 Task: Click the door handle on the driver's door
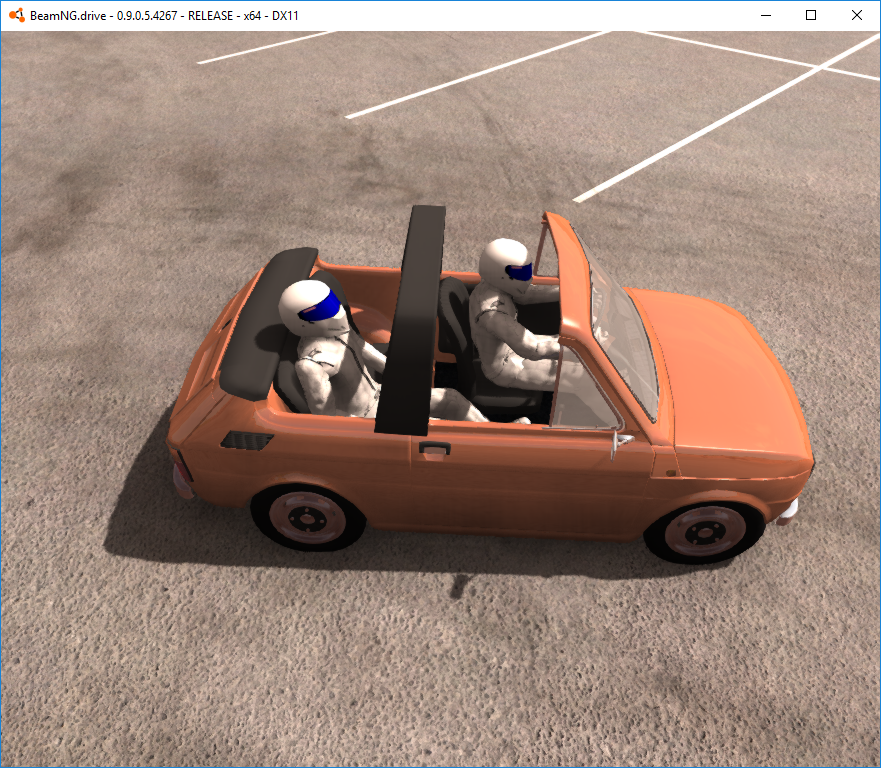click(435, 448)
